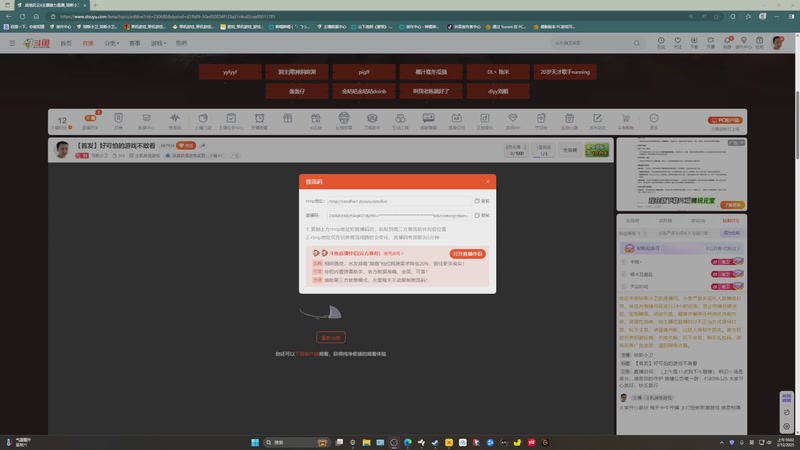Viewport: 800px width, 450px height.
Task: Click the streamer avatar by room title
Action: point(62,150)
